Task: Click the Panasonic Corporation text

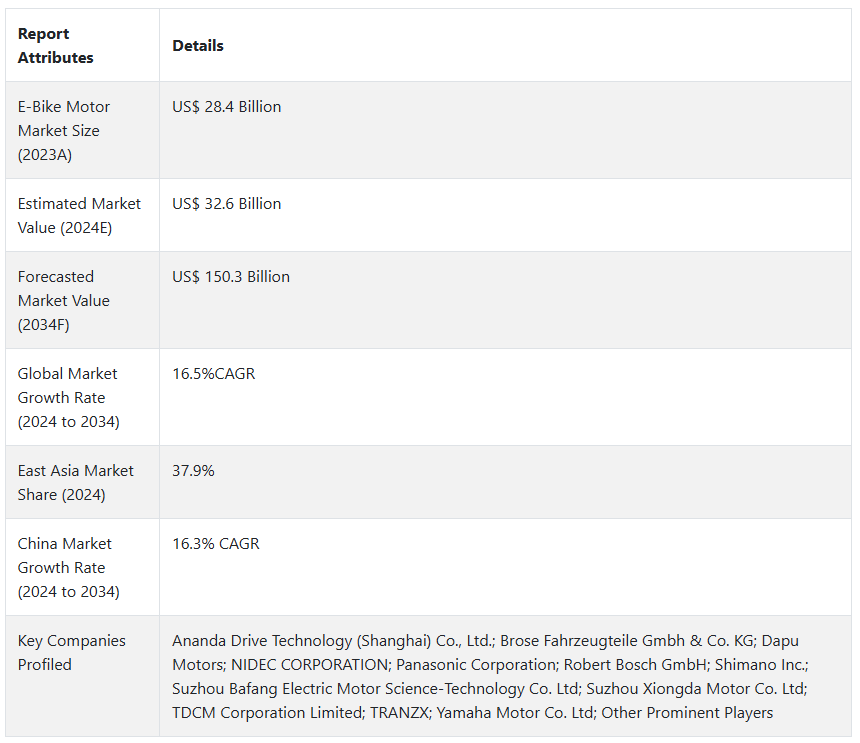Action: point(476,665)
